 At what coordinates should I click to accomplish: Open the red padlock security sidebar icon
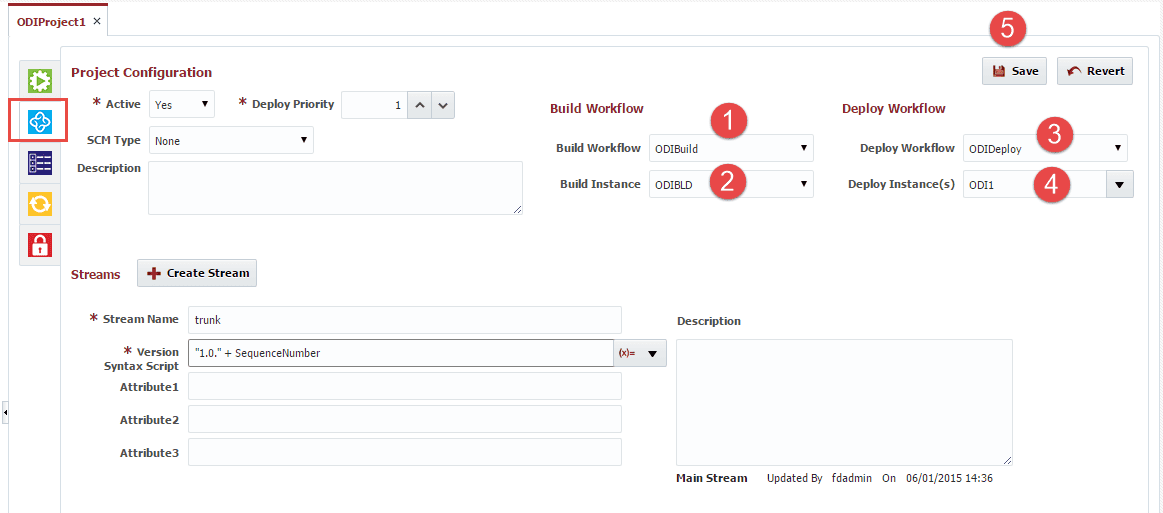(39, 245)
